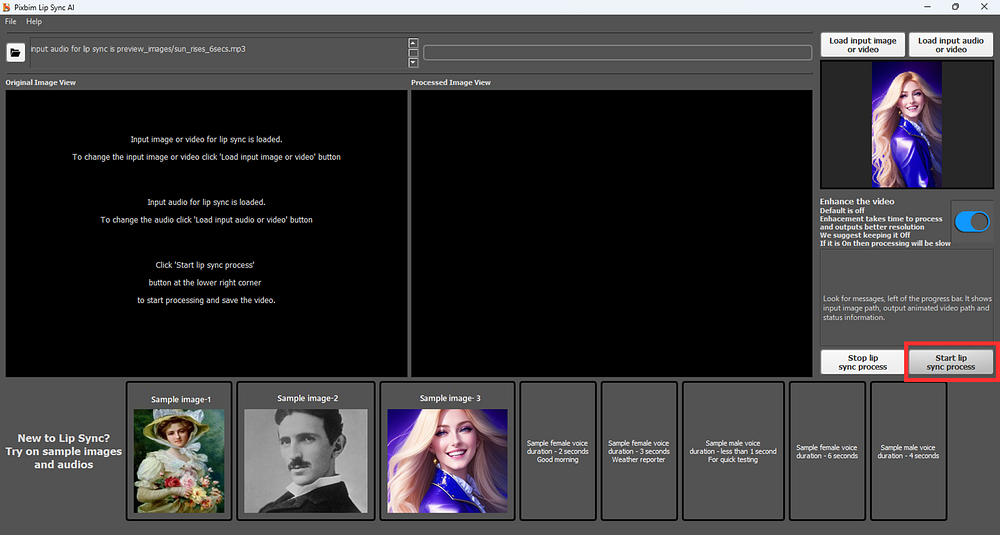Choose sample female voice Weather reporter
1000x535 pixels.
coord(638,451)
